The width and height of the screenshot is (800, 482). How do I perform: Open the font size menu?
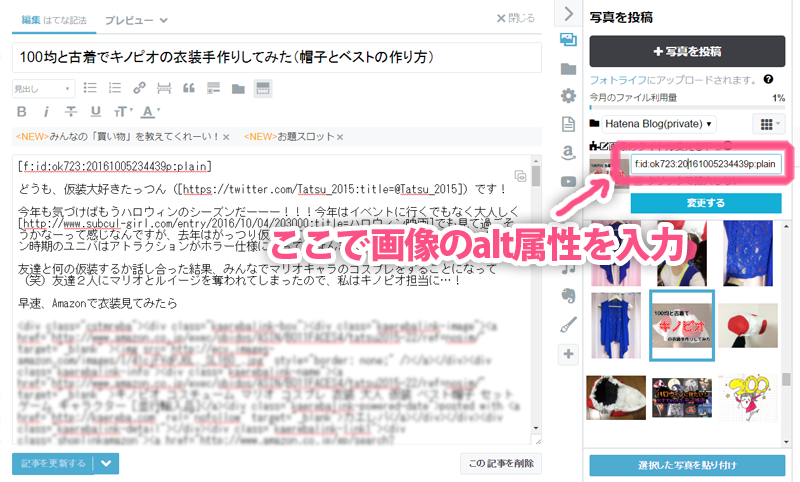click(122, 112)
